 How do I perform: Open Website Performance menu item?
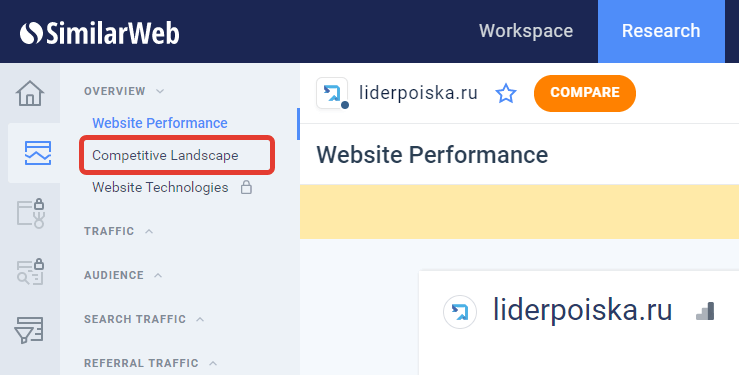click(x=160, y=123)
